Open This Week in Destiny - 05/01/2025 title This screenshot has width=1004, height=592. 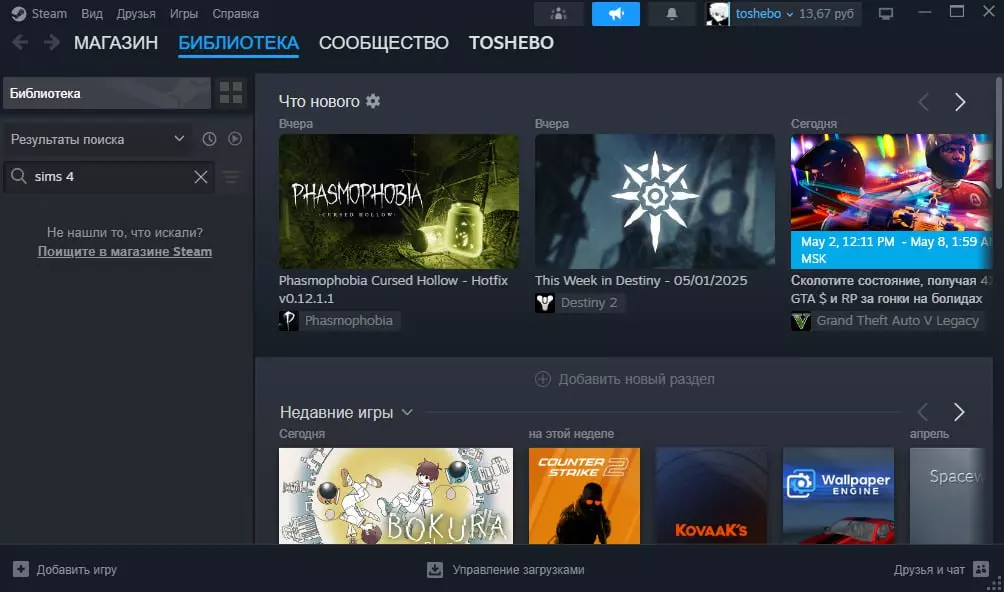pos(641,280)
